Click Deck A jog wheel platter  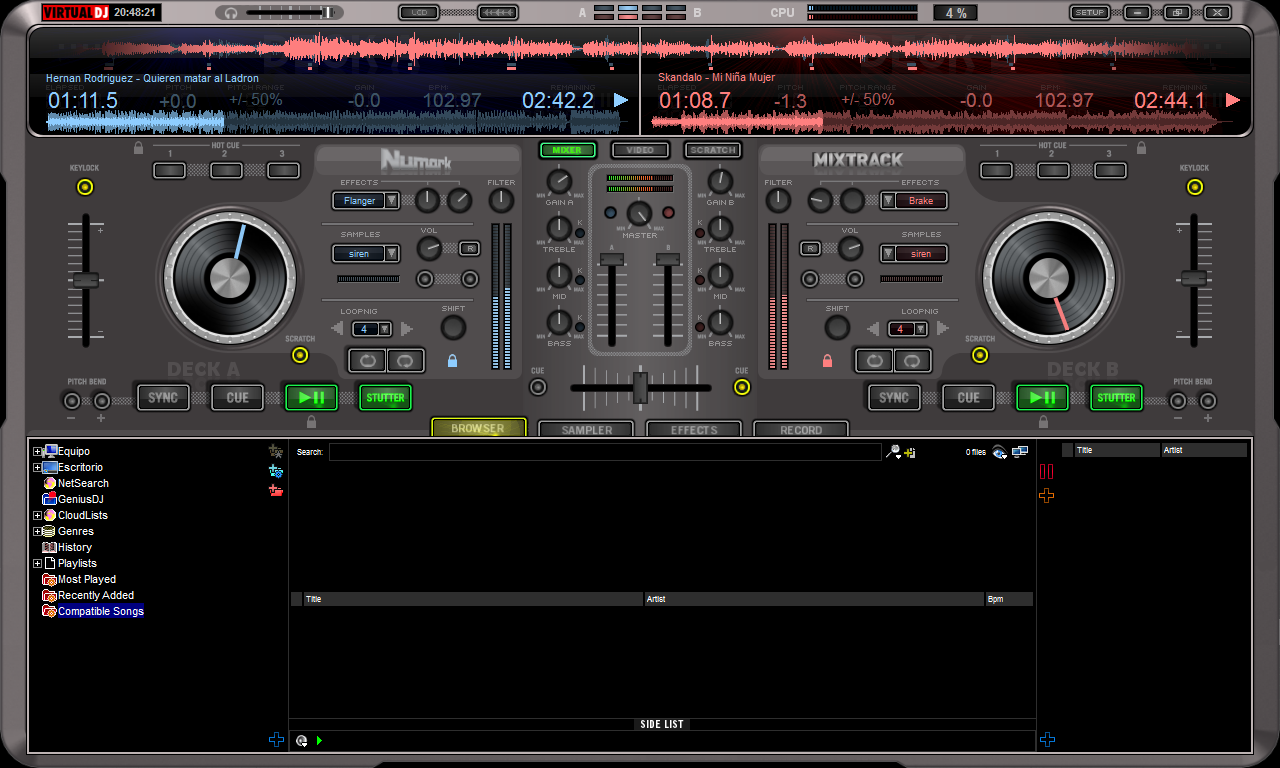(x=230, y=278)
